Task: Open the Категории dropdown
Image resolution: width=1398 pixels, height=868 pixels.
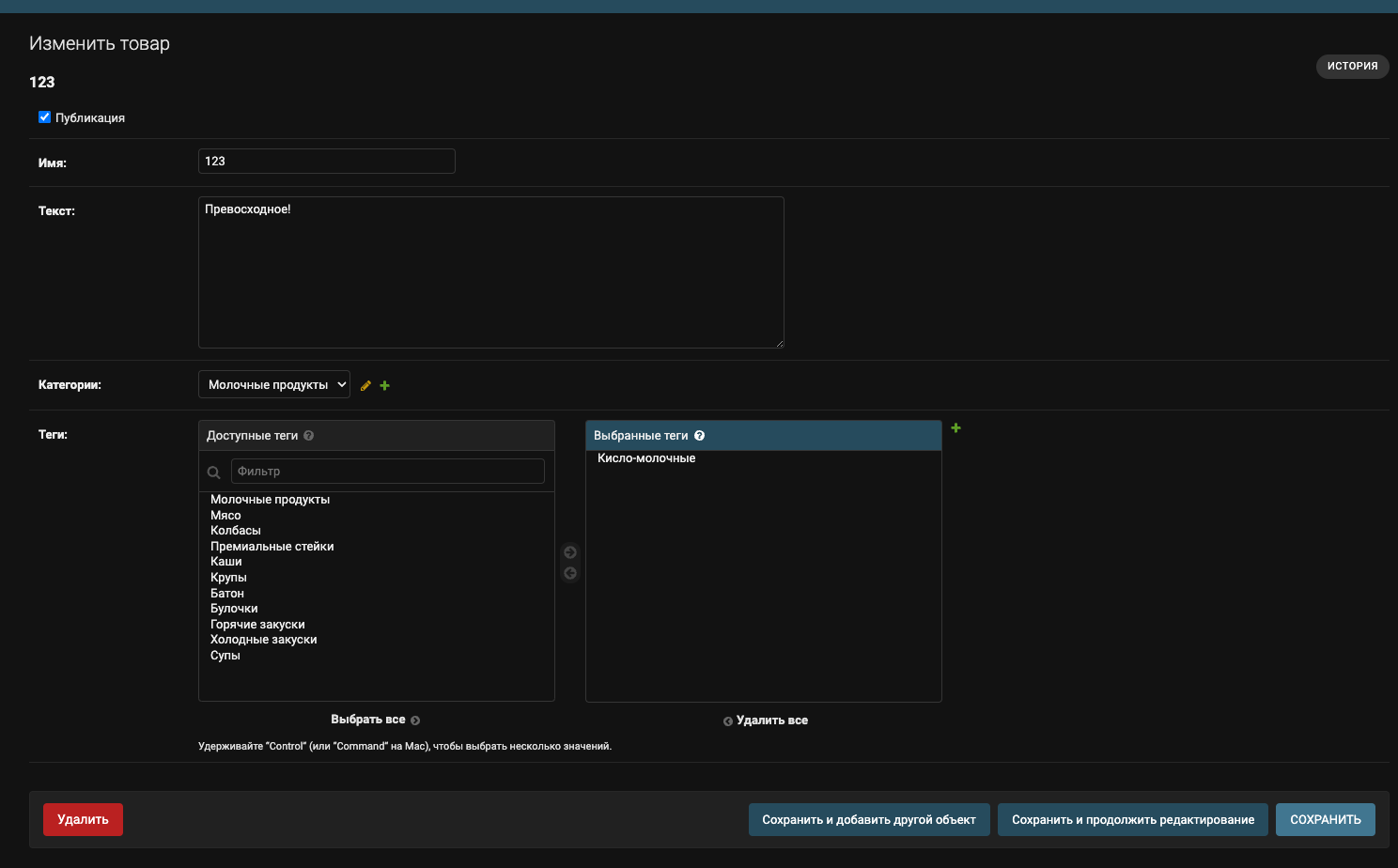Action: point(273,383)
